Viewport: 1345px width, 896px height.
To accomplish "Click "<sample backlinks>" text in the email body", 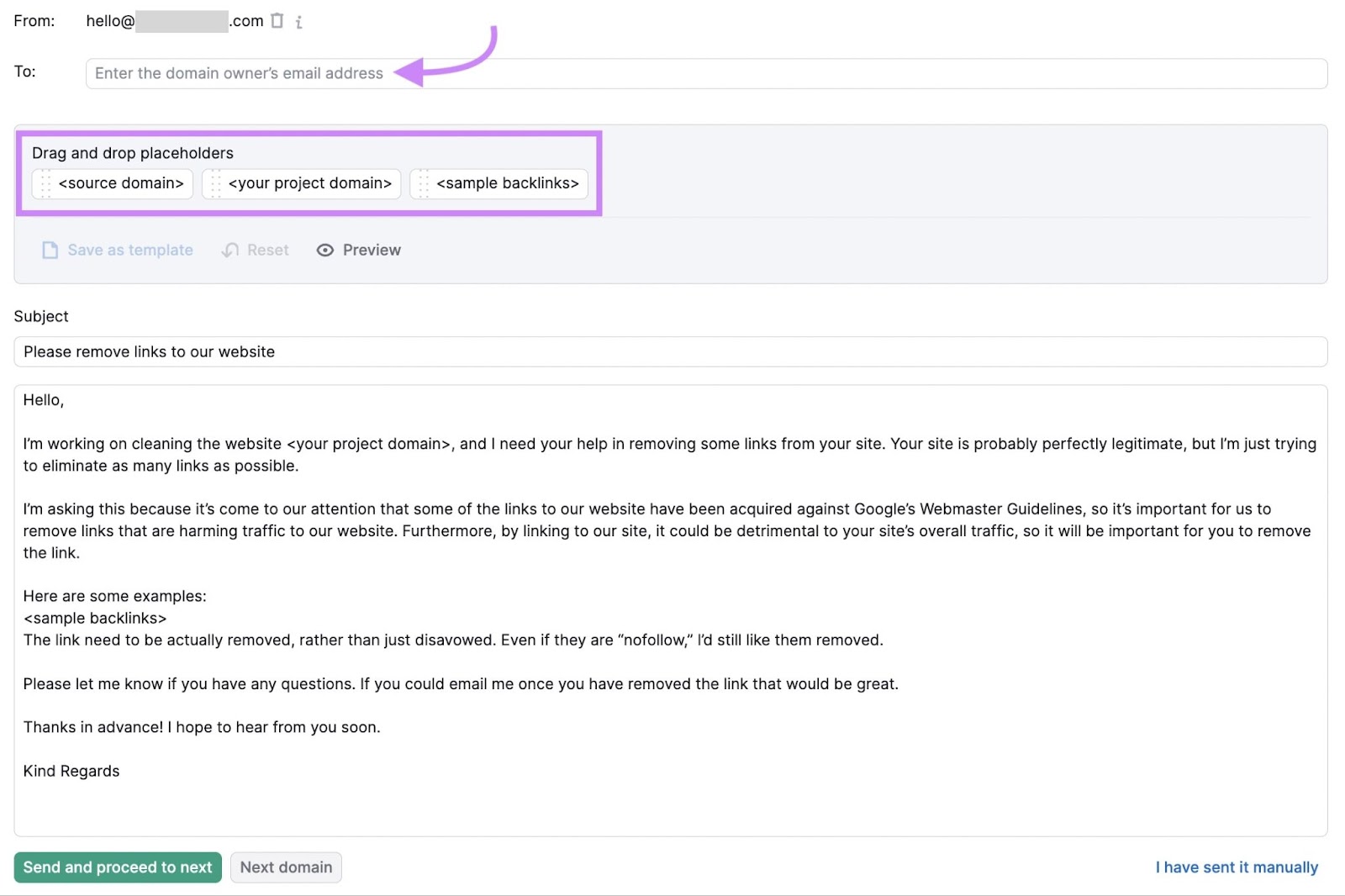I will (95, 618).
